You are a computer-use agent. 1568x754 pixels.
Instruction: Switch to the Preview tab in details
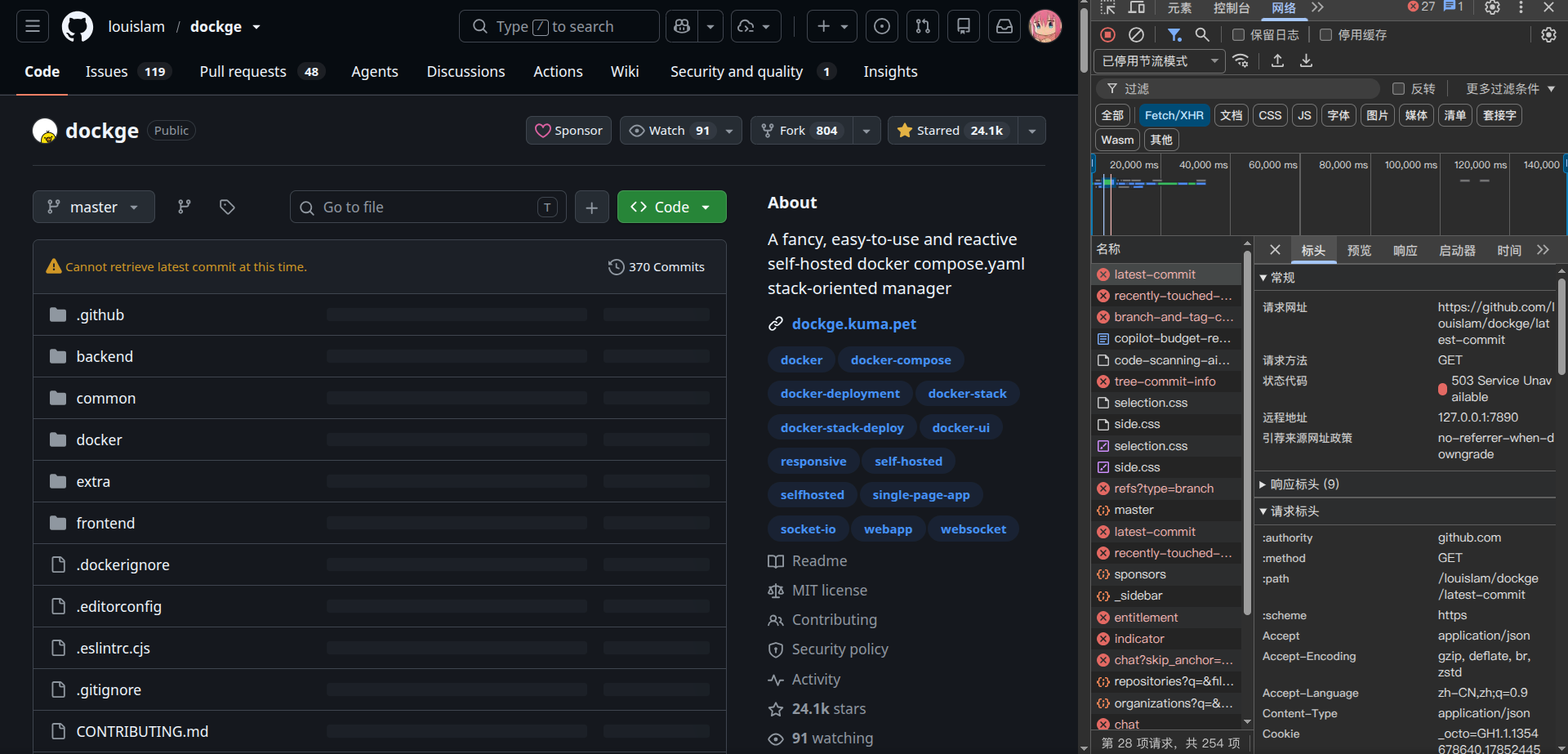click(x=1359, y=250)
